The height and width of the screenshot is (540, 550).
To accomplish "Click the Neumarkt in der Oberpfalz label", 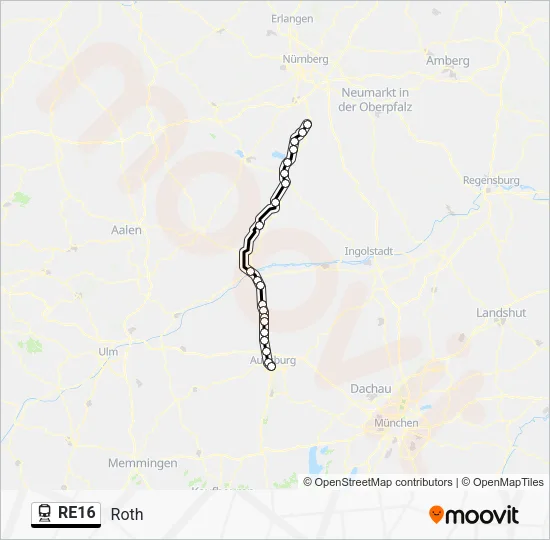I will [375, 100].
